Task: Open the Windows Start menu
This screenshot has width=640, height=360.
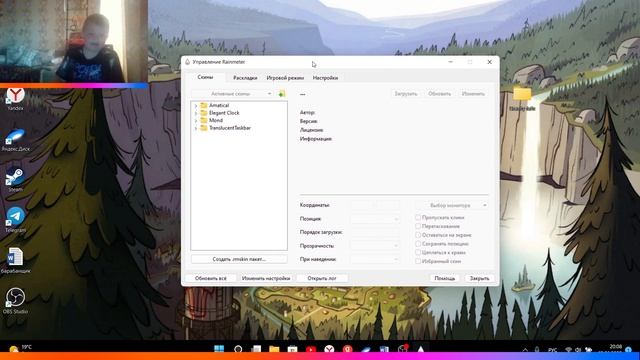Action: (x=219, y=349)
